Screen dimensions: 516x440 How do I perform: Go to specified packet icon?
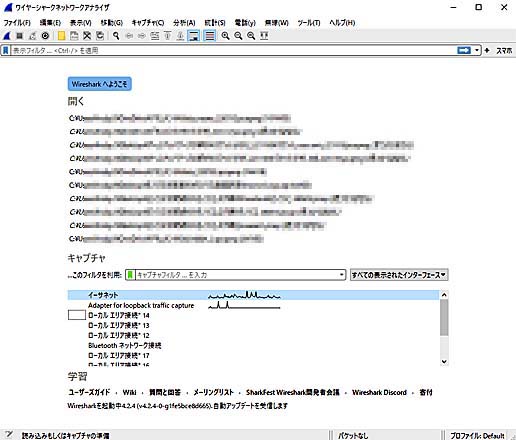tap(155, 36)
